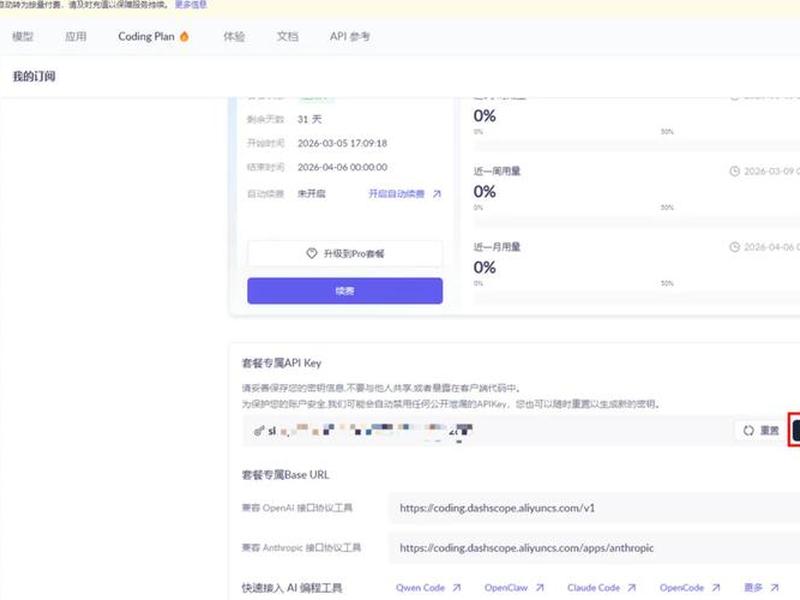Switch to the 应用 tab

(76, 37)
